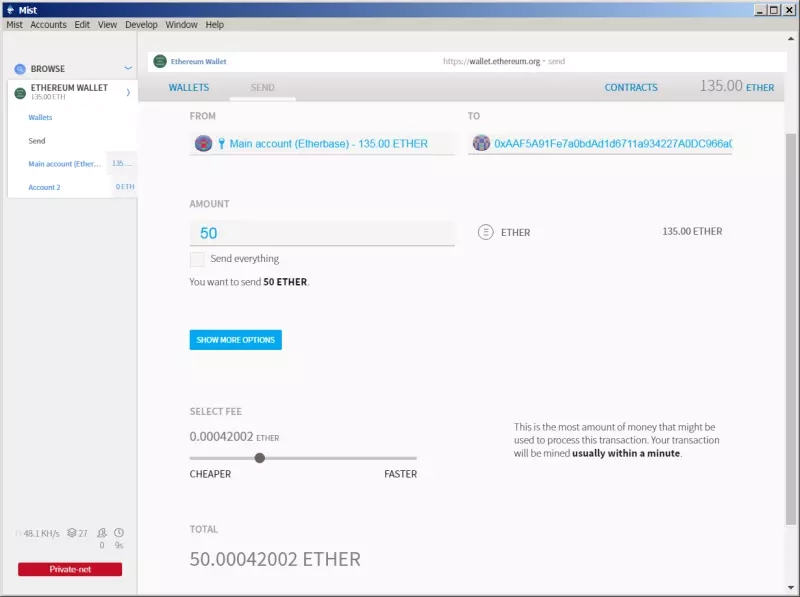Click the 135.00 ETHER balance beside ETHER currency
The height and width of the screenshot is (597, 800).
click(692, 232)
